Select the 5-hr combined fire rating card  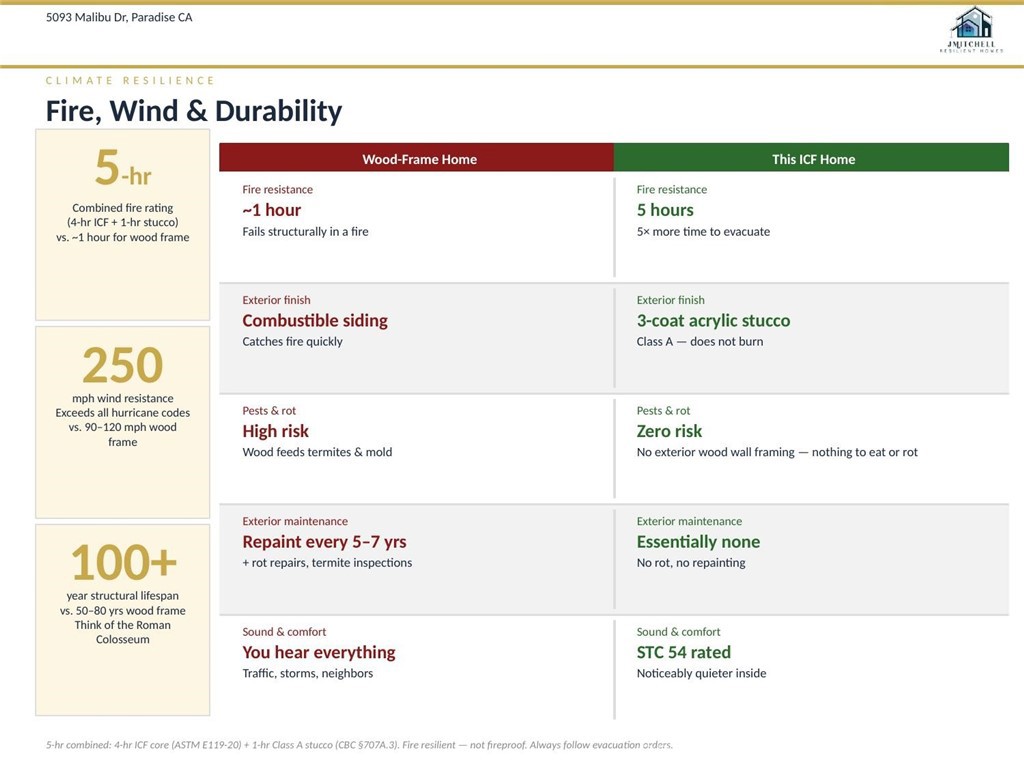pos(123,224)
